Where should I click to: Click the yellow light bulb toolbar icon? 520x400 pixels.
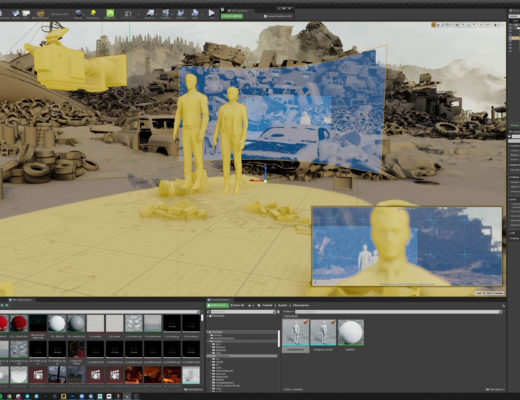click(x=93, y=13)
